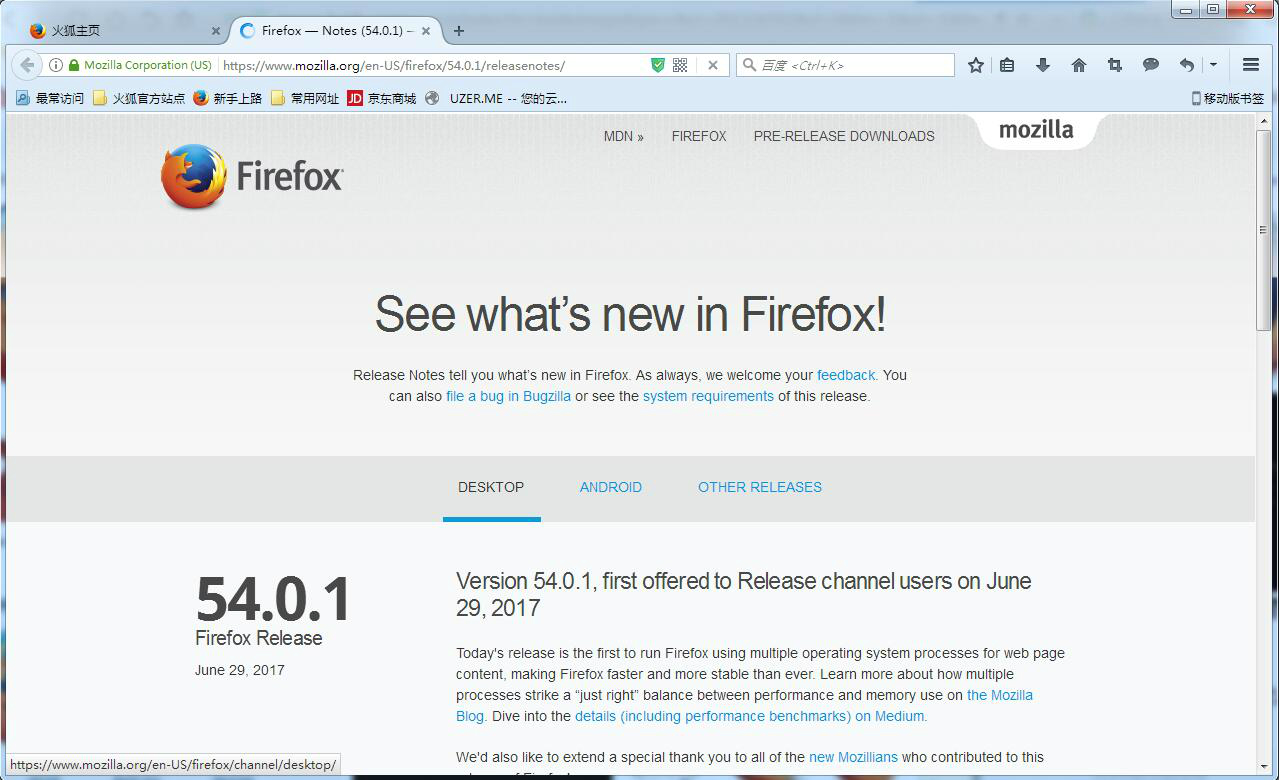The height and width of the screenshot is (780, 1279).
Task: Open the hamburger menu
Action: [x=1251, y=65]
